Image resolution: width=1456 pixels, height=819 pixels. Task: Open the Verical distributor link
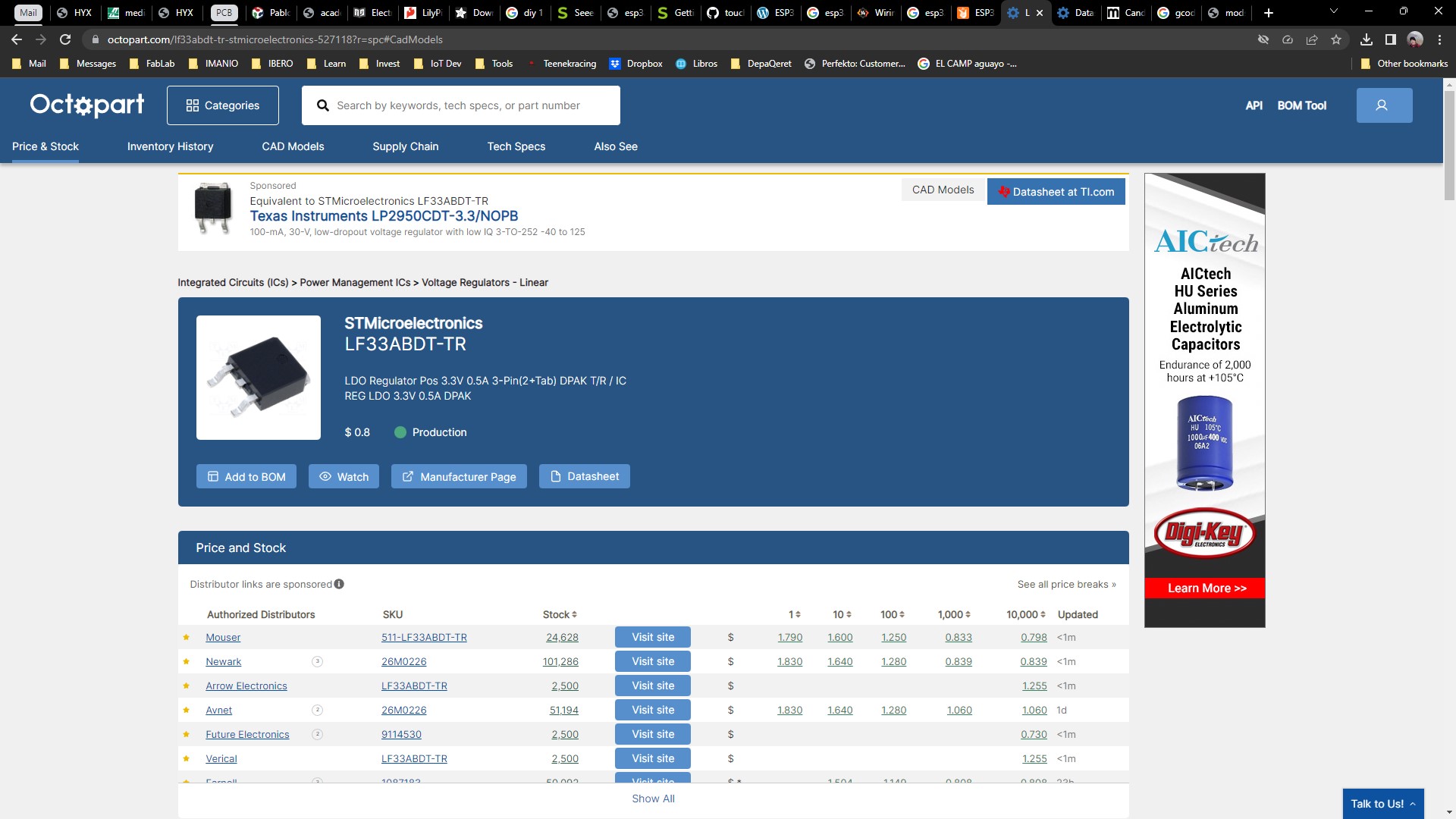[221, 758]
